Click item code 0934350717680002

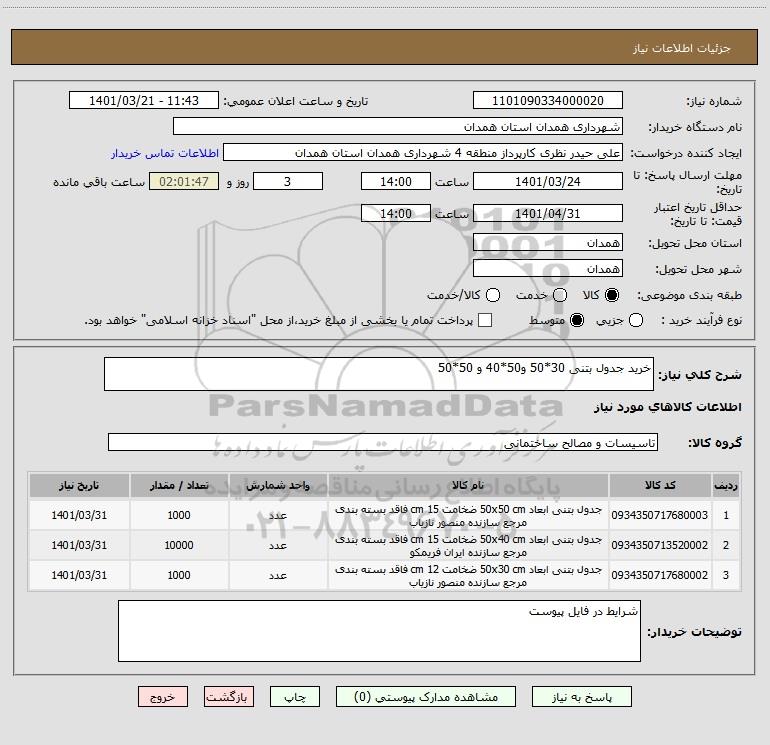coord(660,575)
